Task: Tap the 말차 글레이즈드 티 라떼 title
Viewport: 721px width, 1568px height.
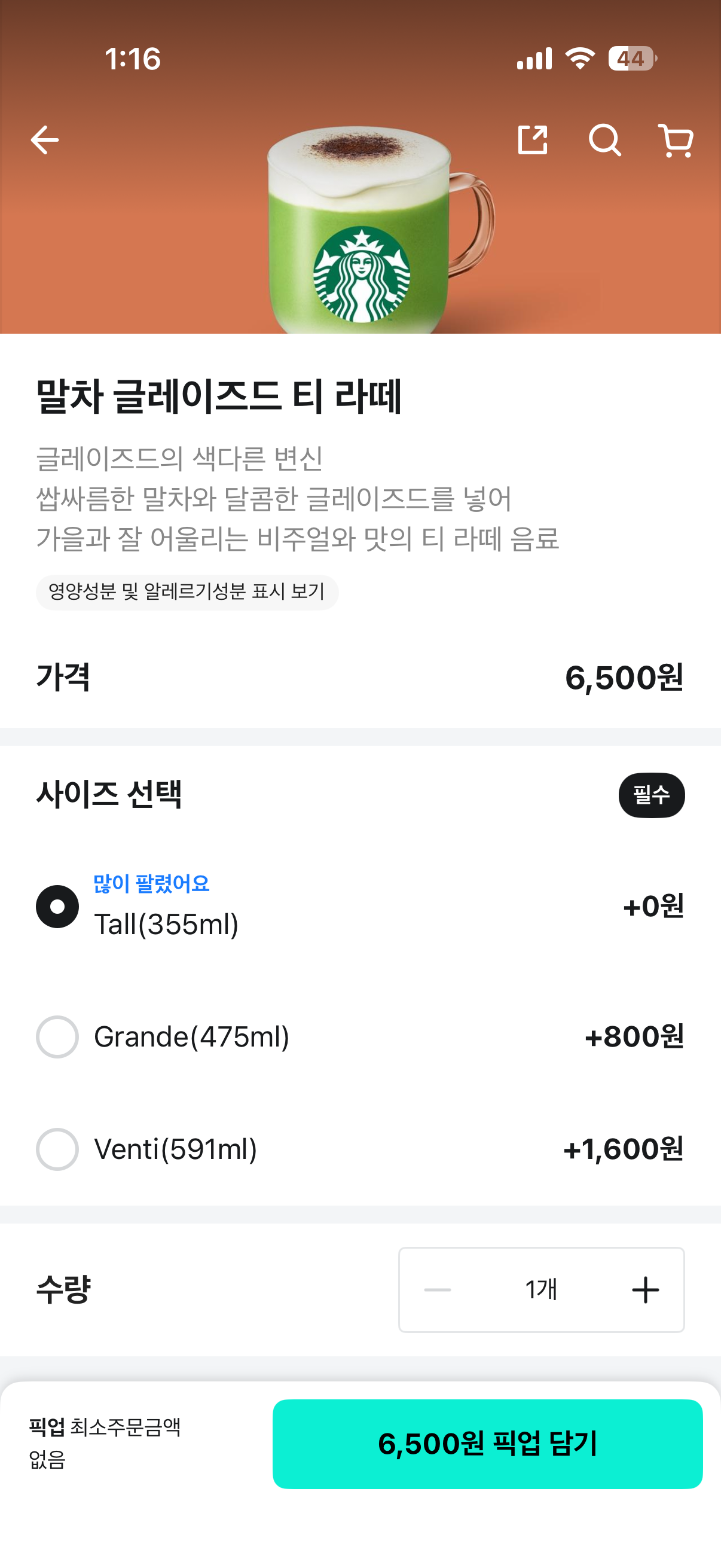Action: pos(219,396)
